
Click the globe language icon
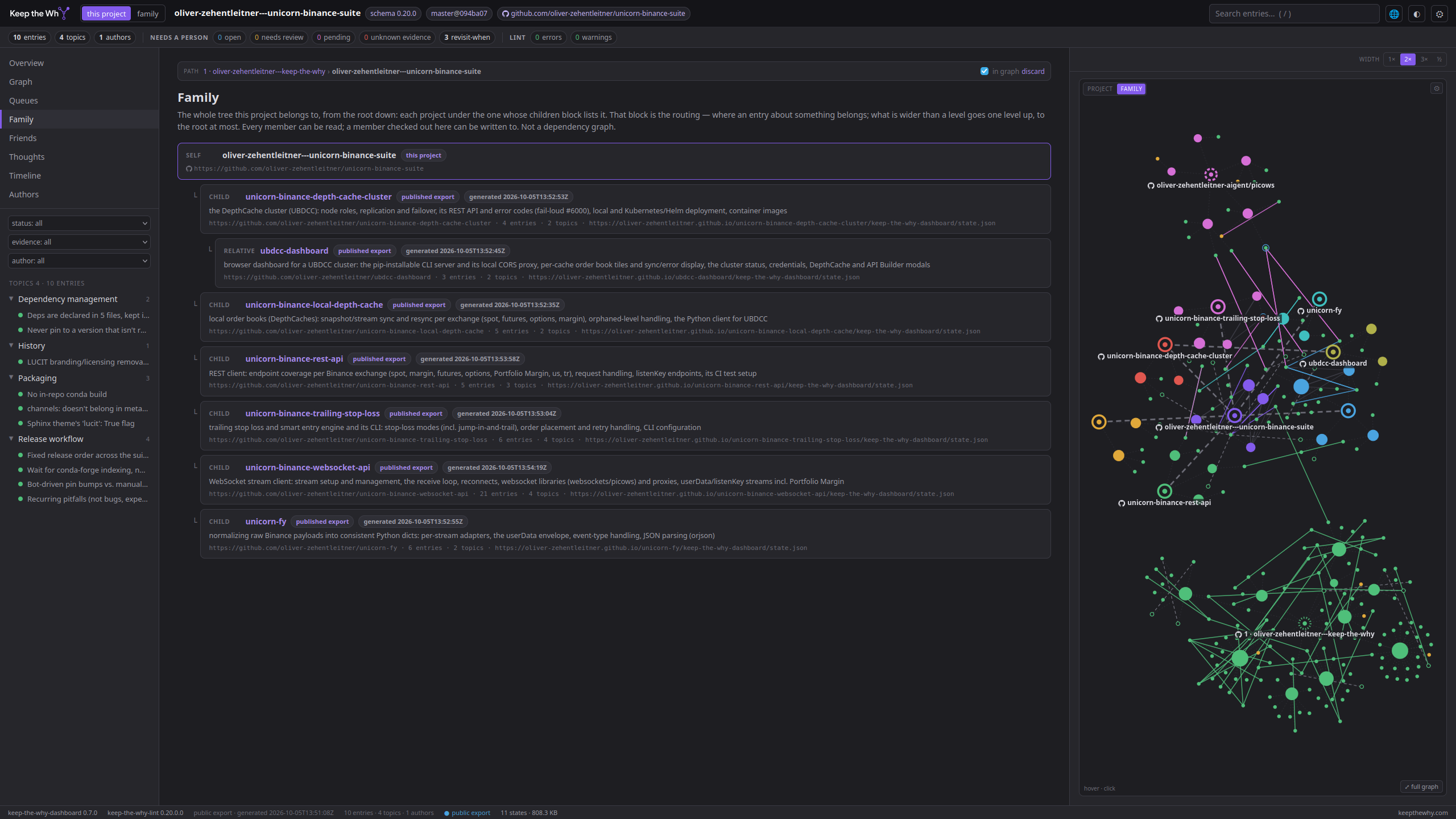[x=1394, y=14]
